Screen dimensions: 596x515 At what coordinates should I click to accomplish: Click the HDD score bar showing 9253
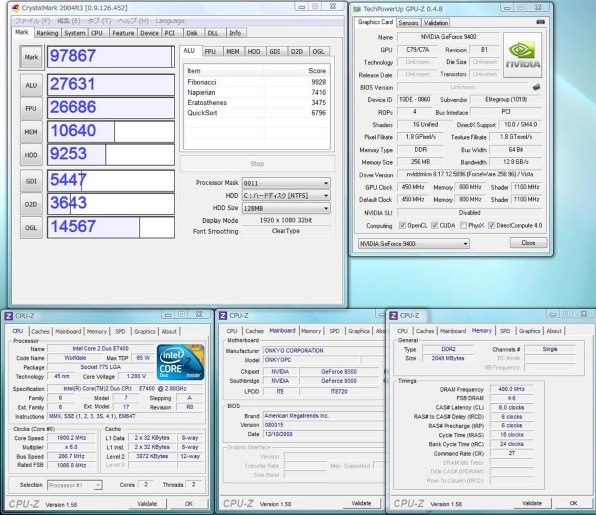coord(111,155)
